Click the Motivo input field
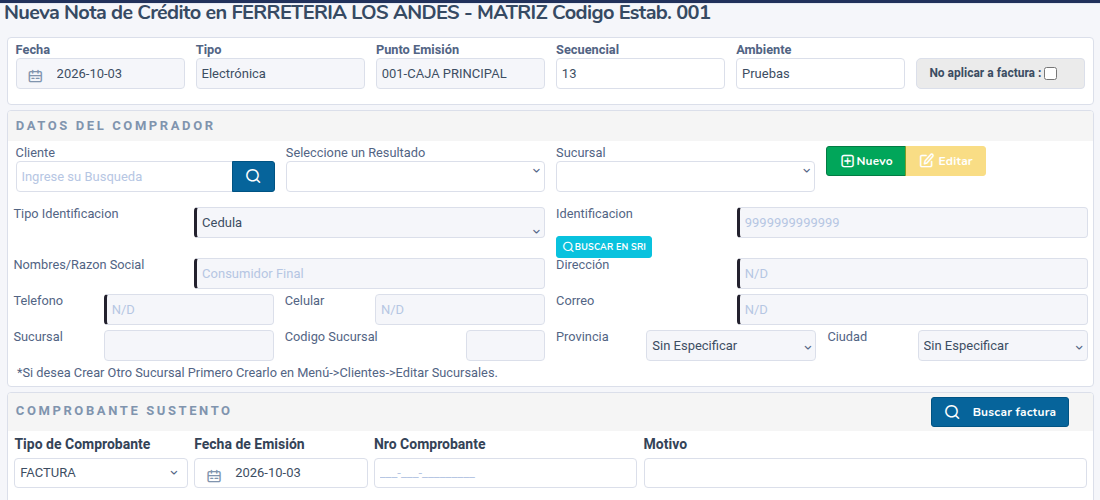This screenshot has width=1100, height=500. point(866,473)
